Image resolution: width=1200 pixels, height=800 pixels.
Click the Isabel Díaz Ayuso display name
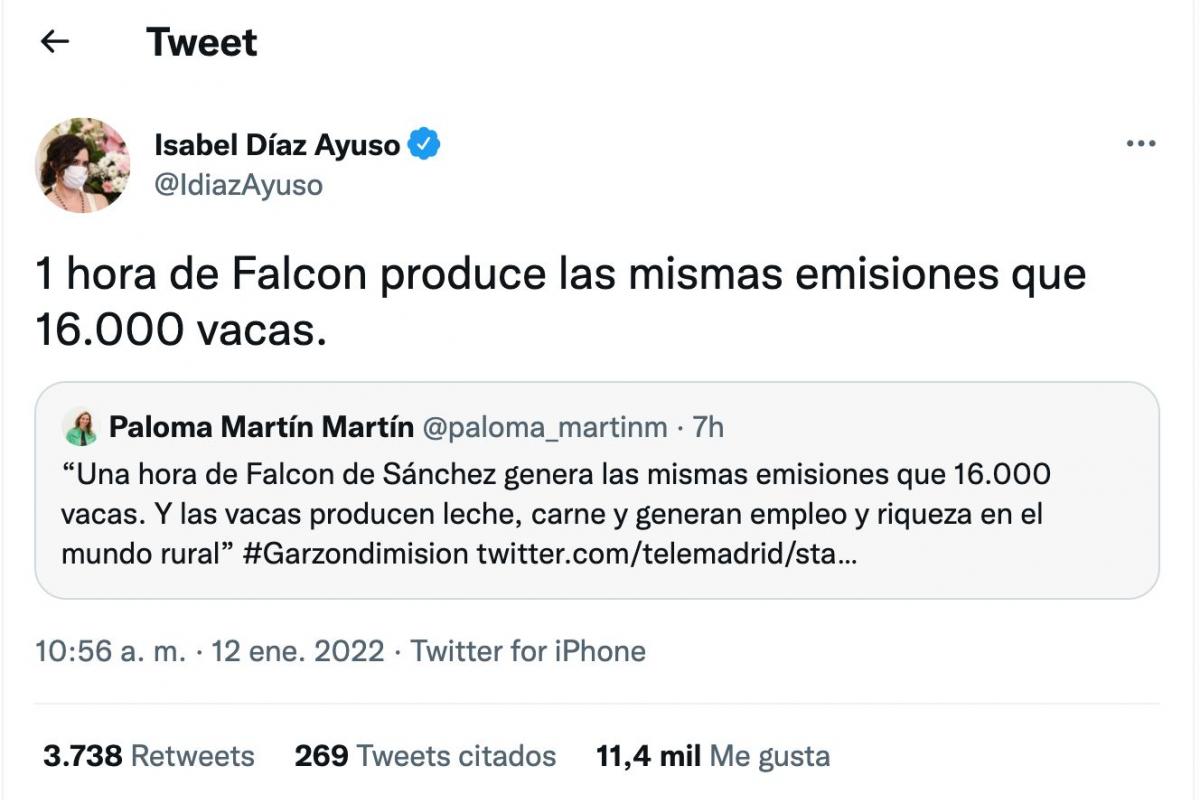tap(277, 145)
